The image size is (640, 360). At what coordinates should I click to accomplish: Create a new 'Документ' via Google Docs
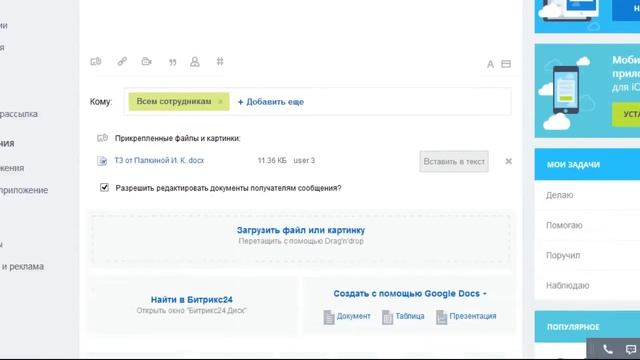[x=353, y=316]
